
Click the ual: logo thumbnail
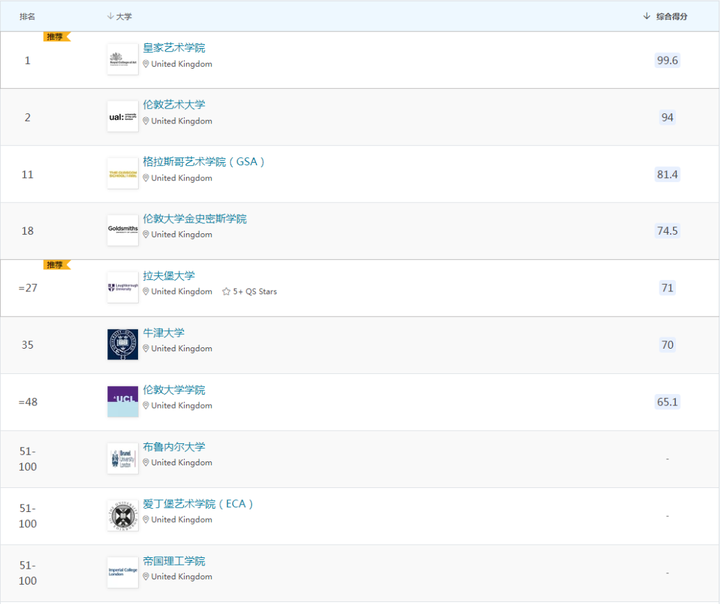pos(123,117)
